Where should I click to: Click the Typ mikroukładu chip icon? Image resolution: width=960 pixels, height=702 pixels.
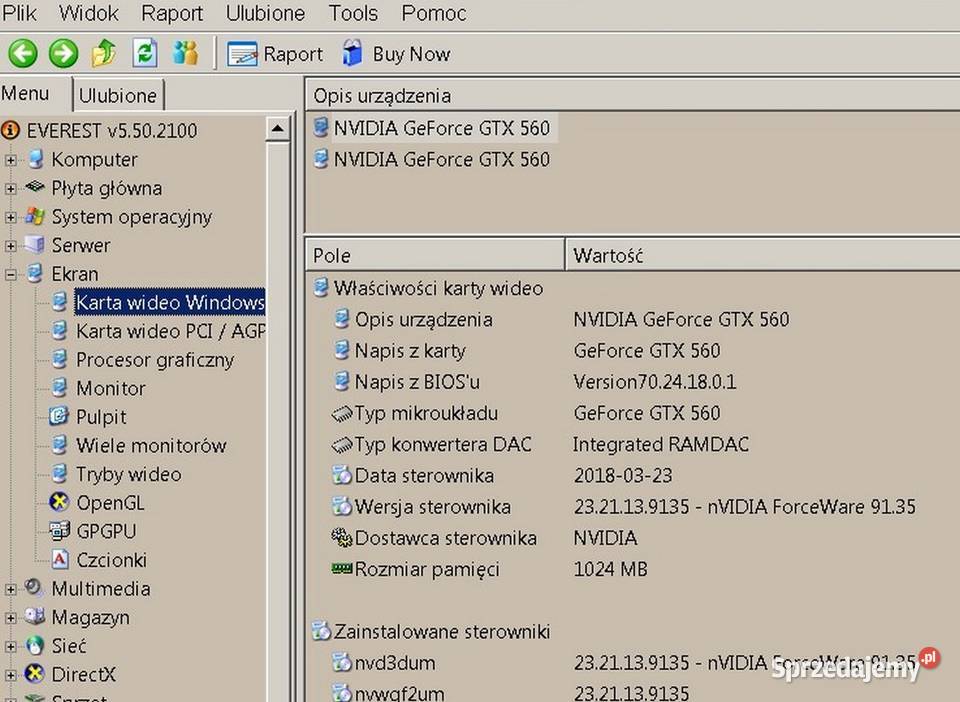click(342, 414)
